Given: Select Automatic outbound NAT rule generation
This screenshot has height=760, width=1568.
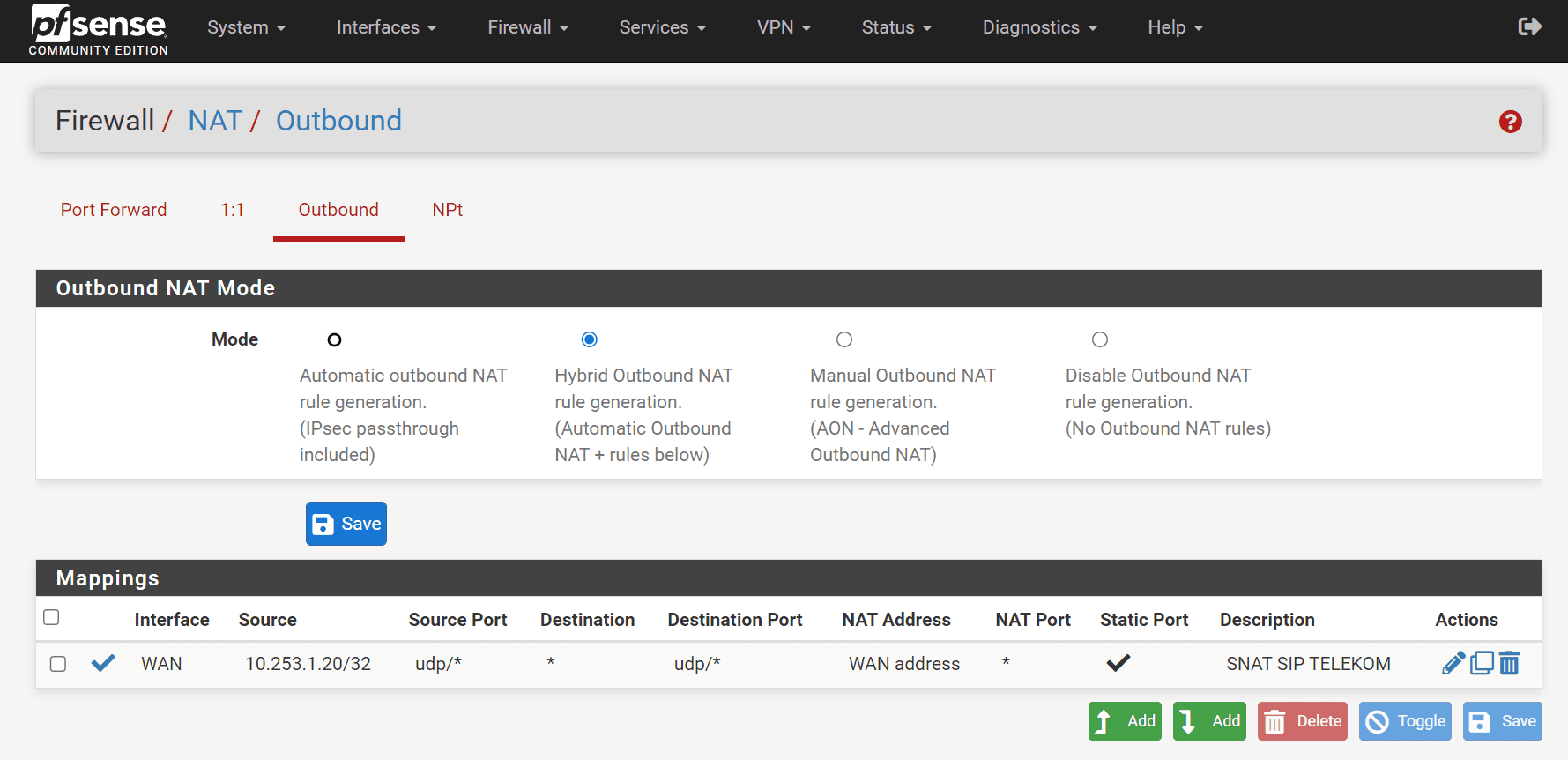Looking at the screenshot, I should 334,339.
